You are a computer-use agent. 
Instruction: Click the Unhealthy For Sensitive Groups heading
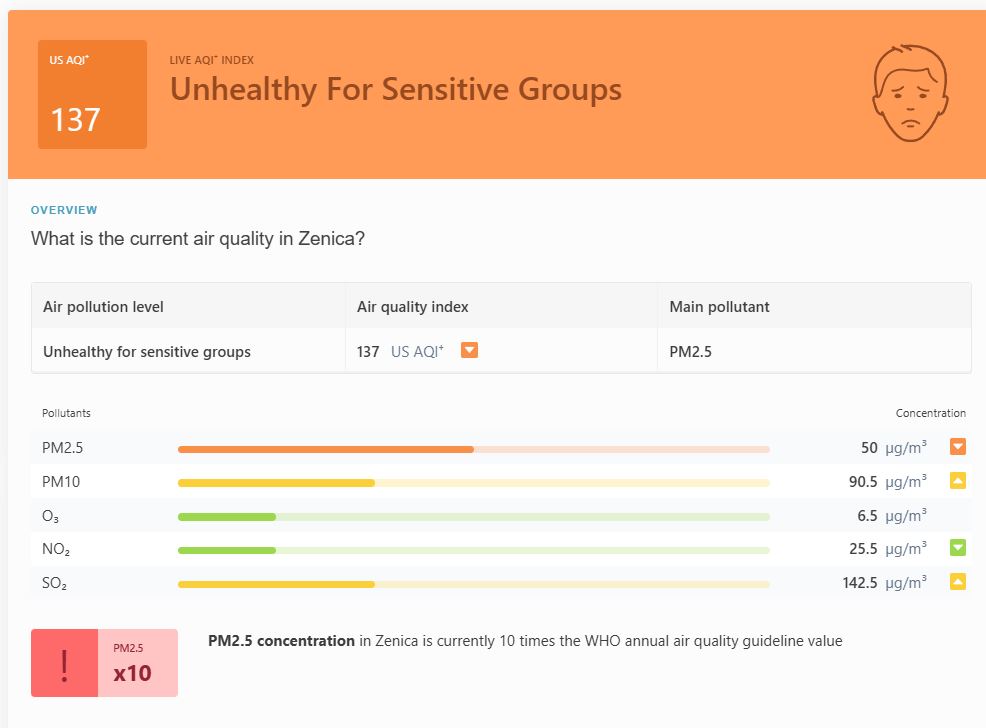tap(396, 90)
